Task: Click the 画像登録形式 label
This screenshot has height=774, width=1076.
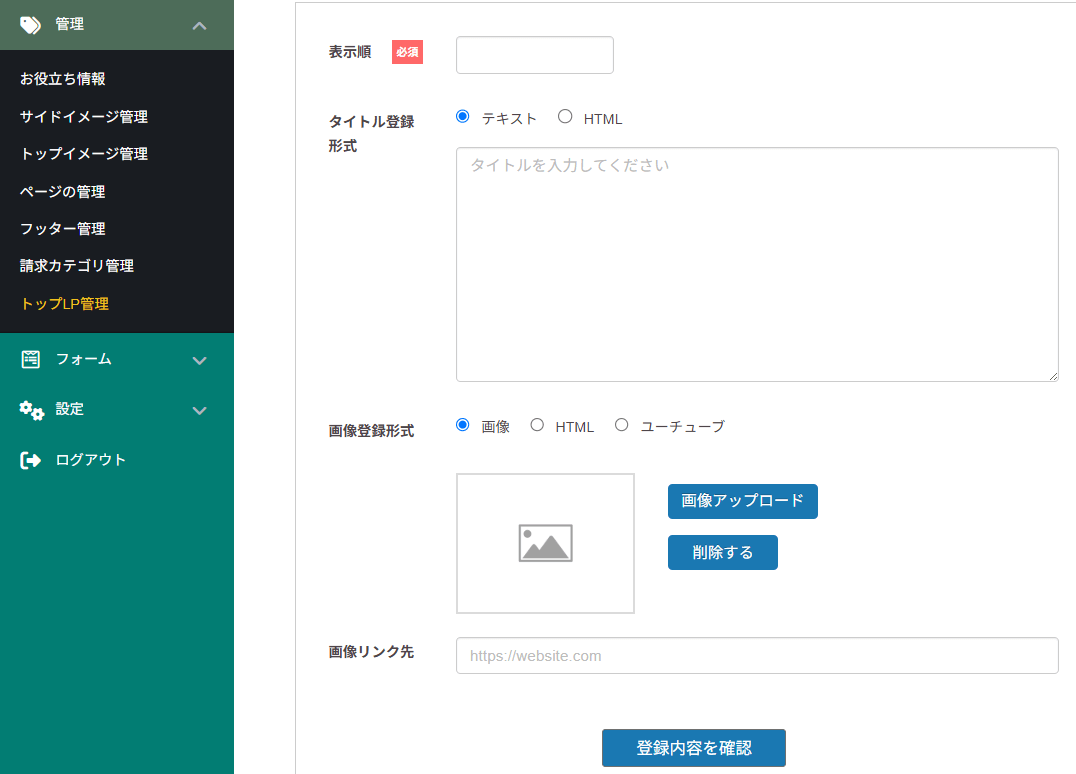Action: pos(371,431)
